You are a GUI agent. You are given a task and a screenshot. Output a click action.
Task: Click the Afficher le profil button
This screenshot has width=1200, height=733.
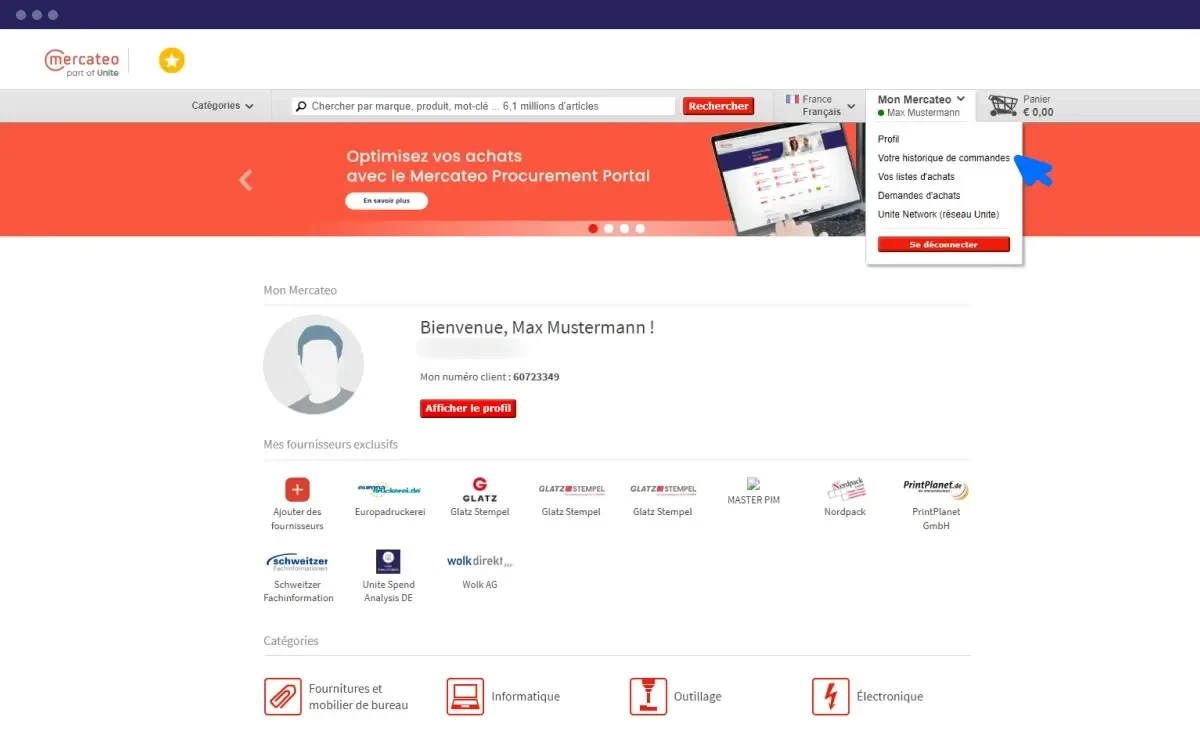coord(468,408)
